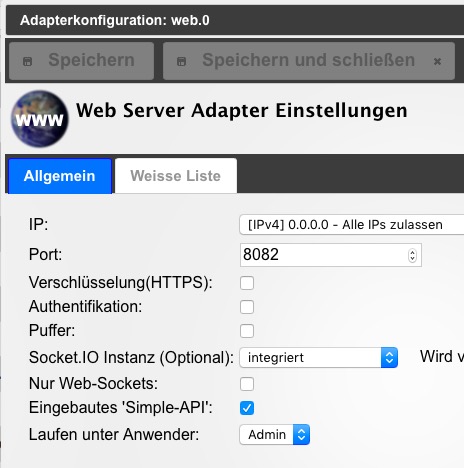464x468 pixels.
Task: Open the Laufen unter Anwender dropdown arrows
Action: tap(301, 434)
